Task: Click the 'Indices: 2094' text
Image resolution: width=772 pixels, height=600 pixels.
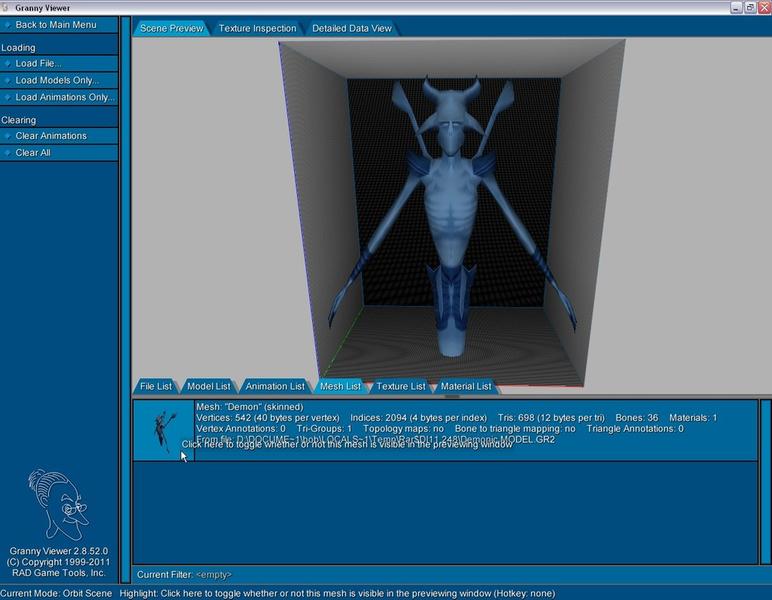Action: [379, 418]
